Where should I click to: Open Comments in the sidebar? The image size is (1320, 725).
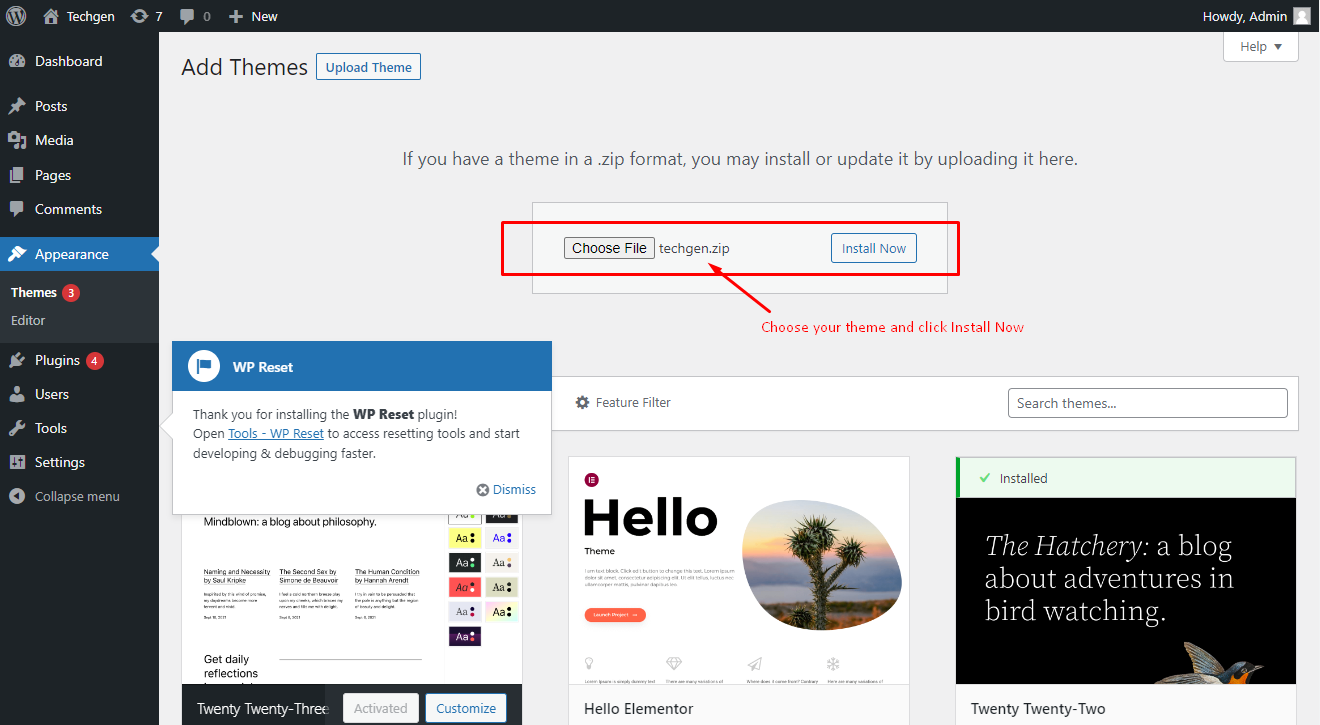pyautogui.click(x=79, y=209)
